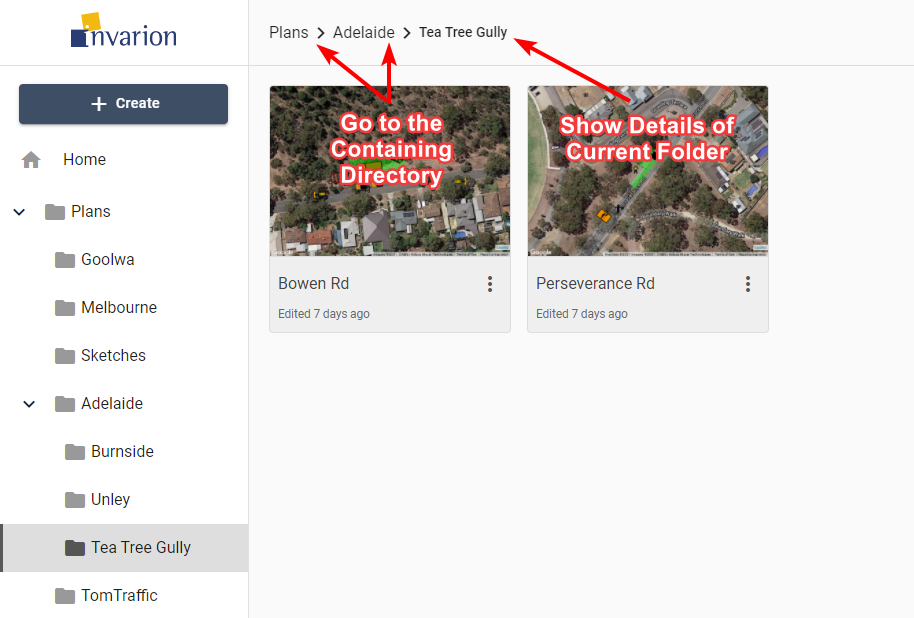
Task: Collapse the Adelaide folder chevron
Action: pyautogui.click(x=29, y=403)
